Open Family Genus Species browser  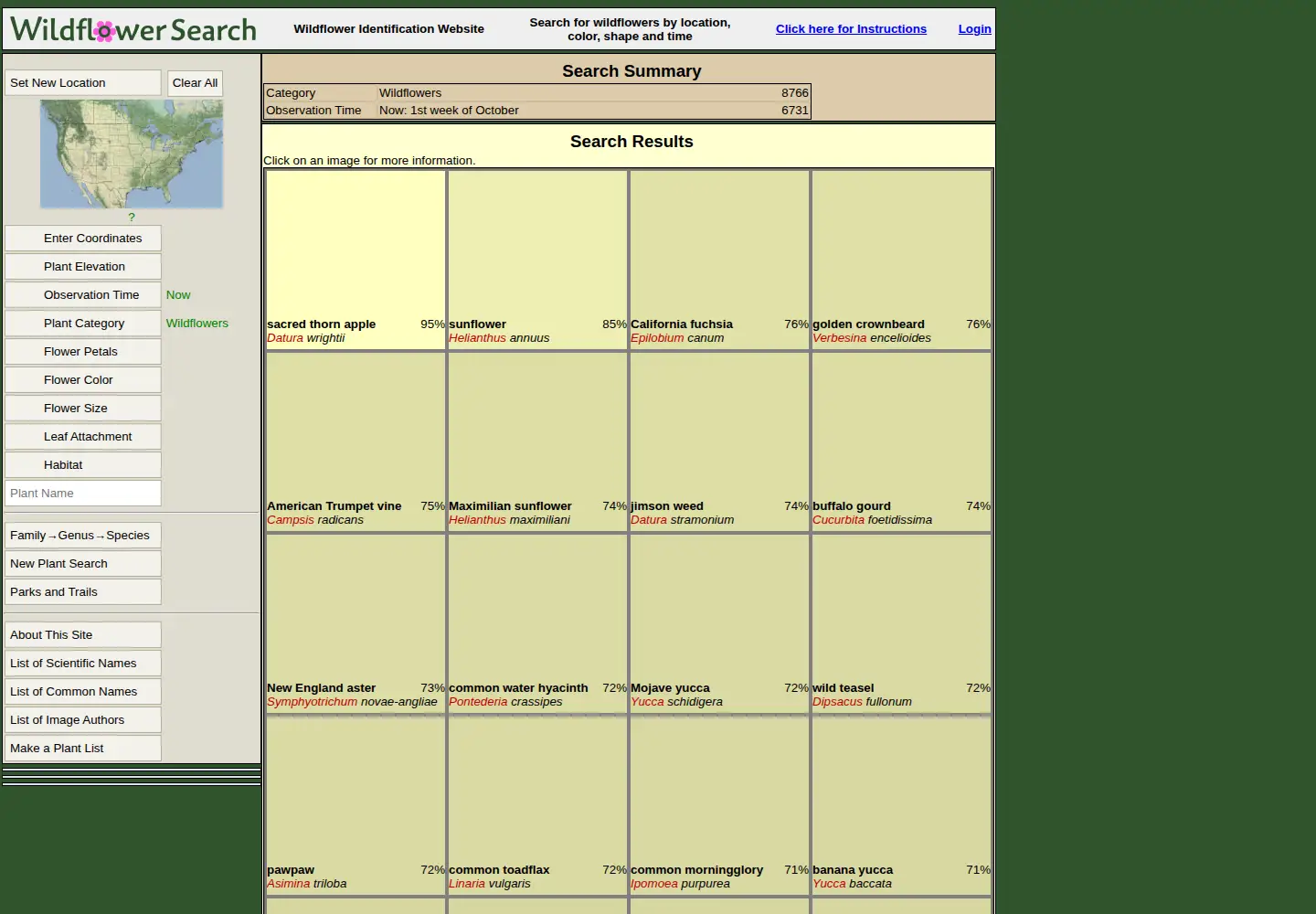[83, 536]
